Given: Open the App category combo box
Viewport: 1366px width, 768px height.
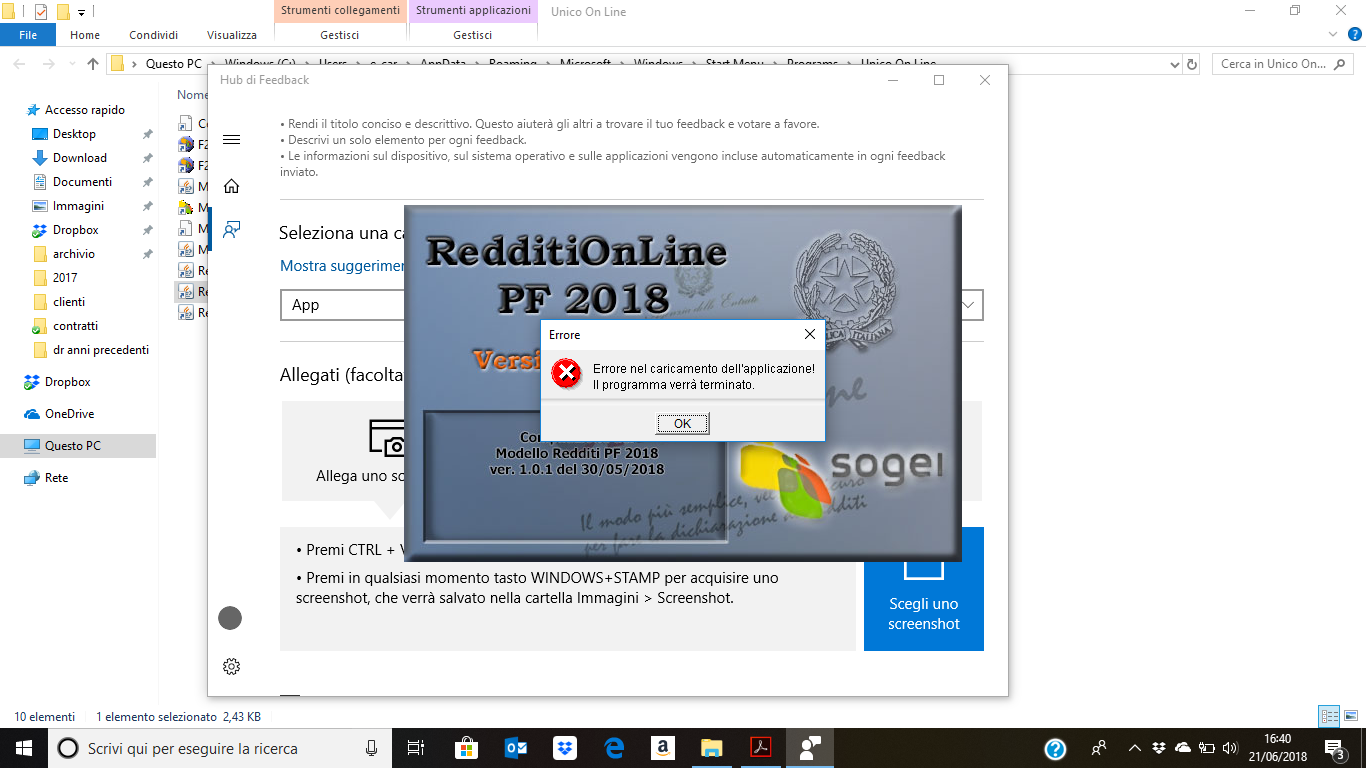Looking at the screenshot, I should click(632, 305).
